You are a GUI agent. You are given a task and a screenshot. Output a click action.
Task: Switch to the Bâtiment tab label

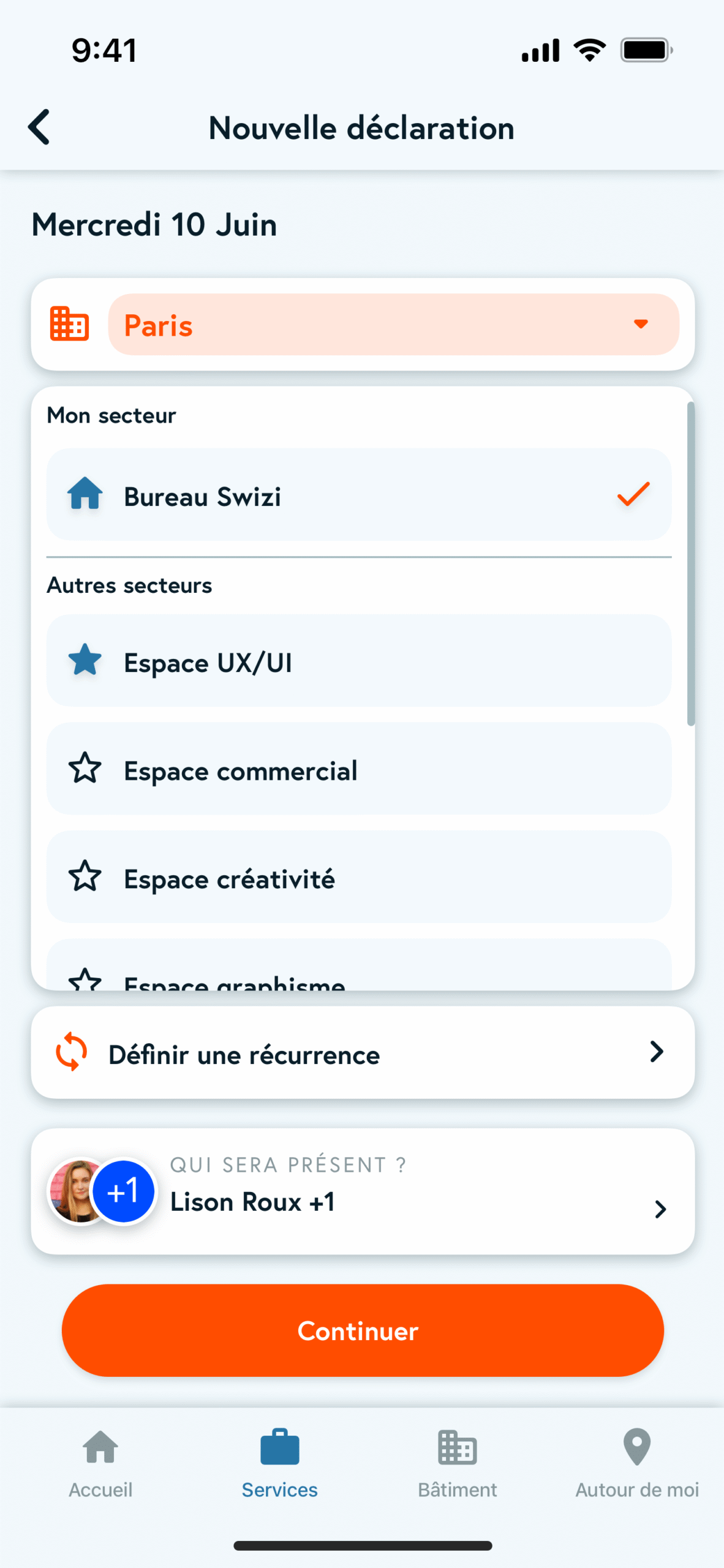[458, 1490]
